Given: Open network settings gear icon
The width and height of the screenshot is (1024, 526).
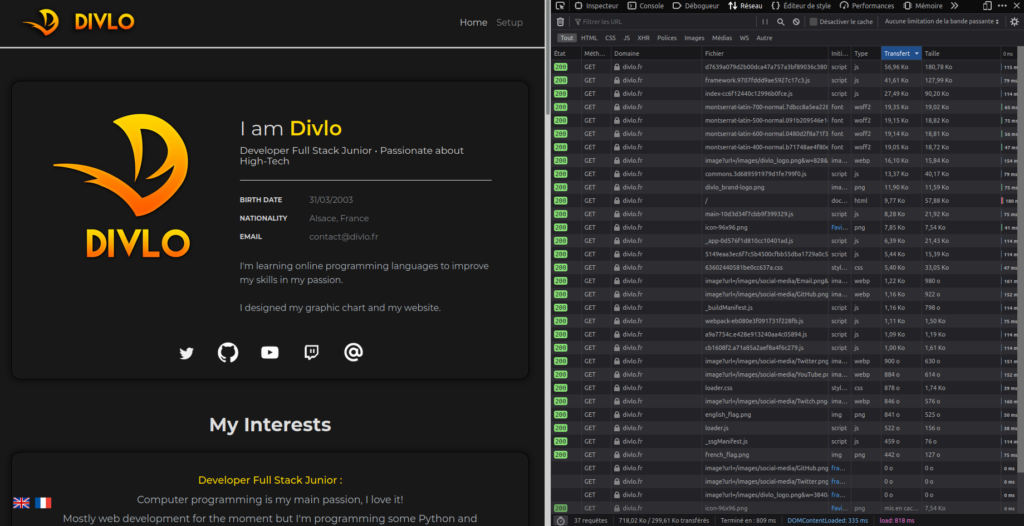Looking at the screenshot, I should pos(1014,22).
